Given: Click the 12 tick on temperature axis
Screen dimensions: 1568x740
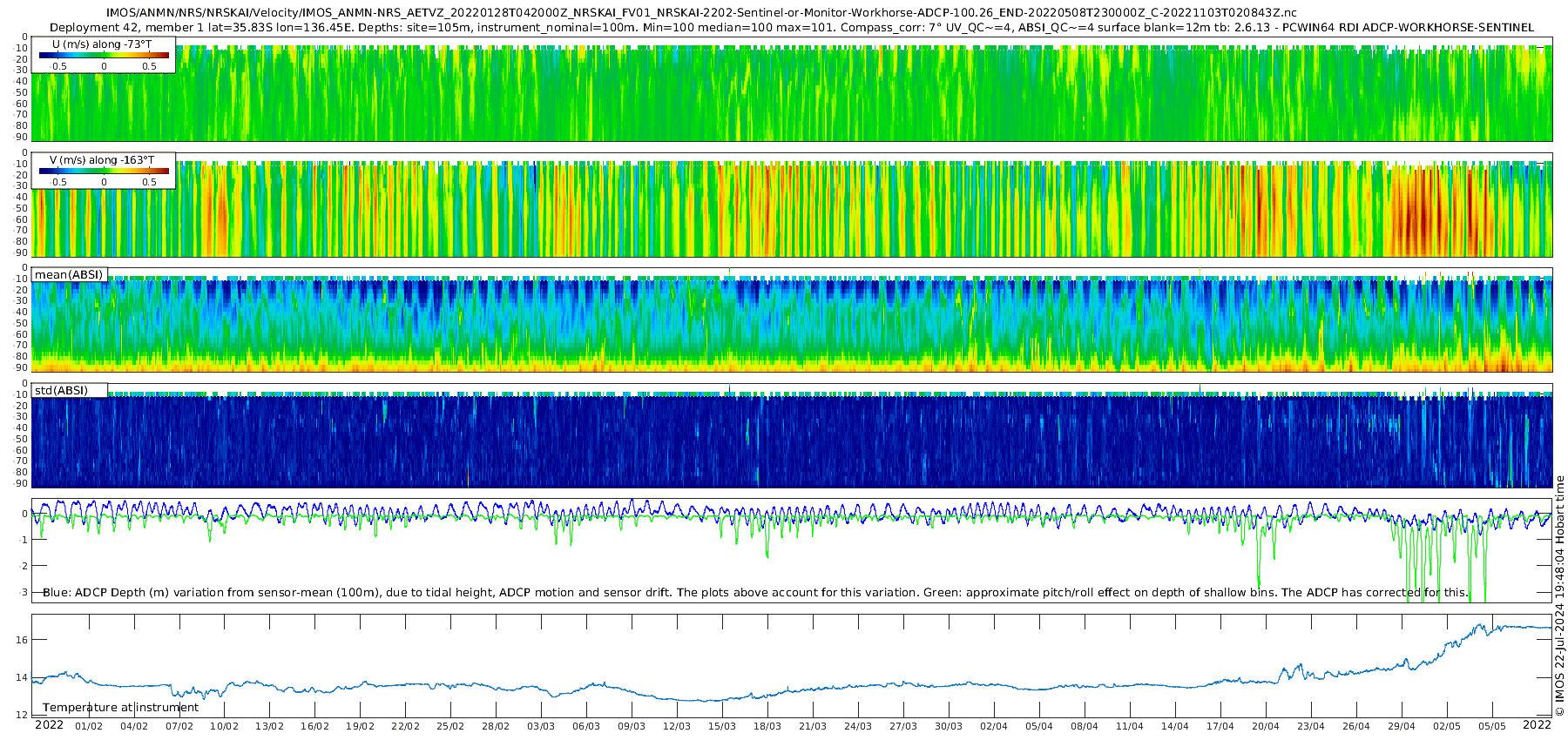Looking at the screenshot, I should (23, 715).
